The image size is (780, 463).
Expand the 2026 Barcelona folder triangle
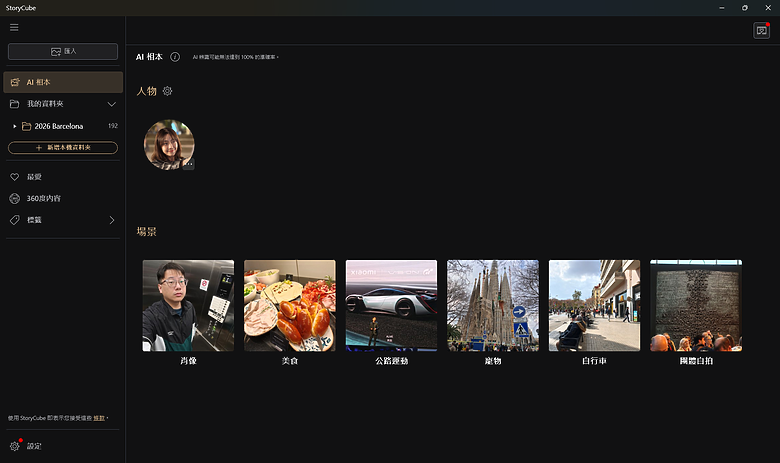[x=14, y=126]
